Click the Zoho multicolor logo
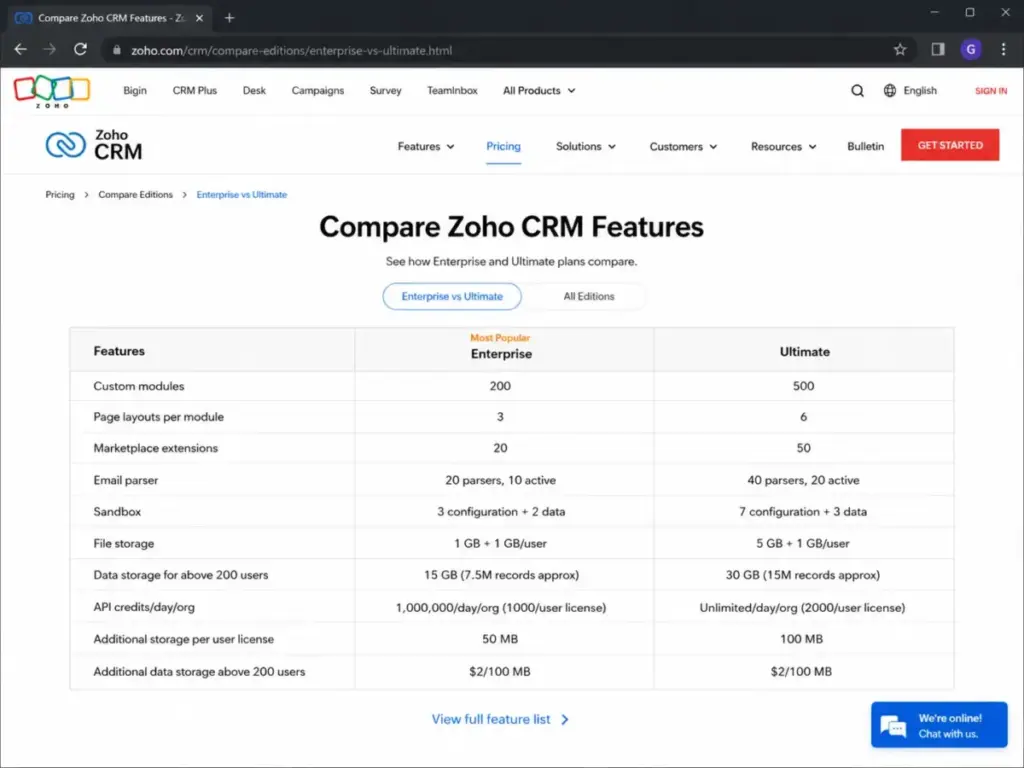 tap(52, 91)
